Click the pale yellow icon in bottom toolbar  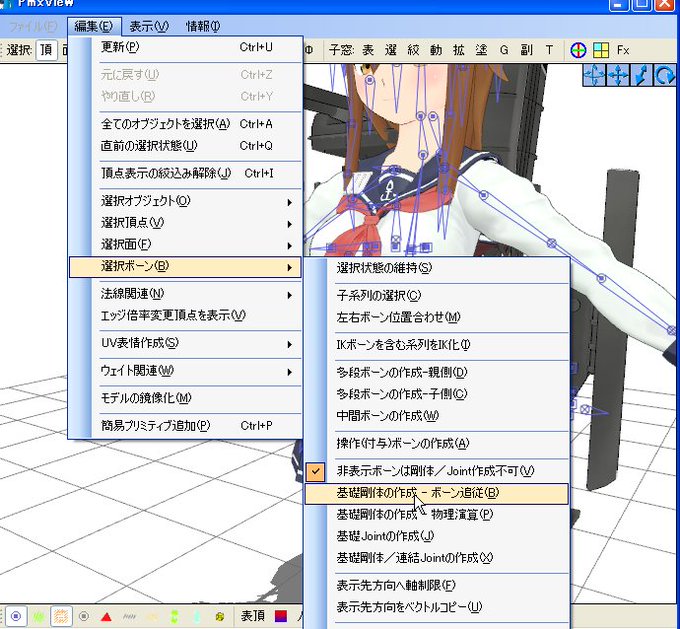click(151, 616)
